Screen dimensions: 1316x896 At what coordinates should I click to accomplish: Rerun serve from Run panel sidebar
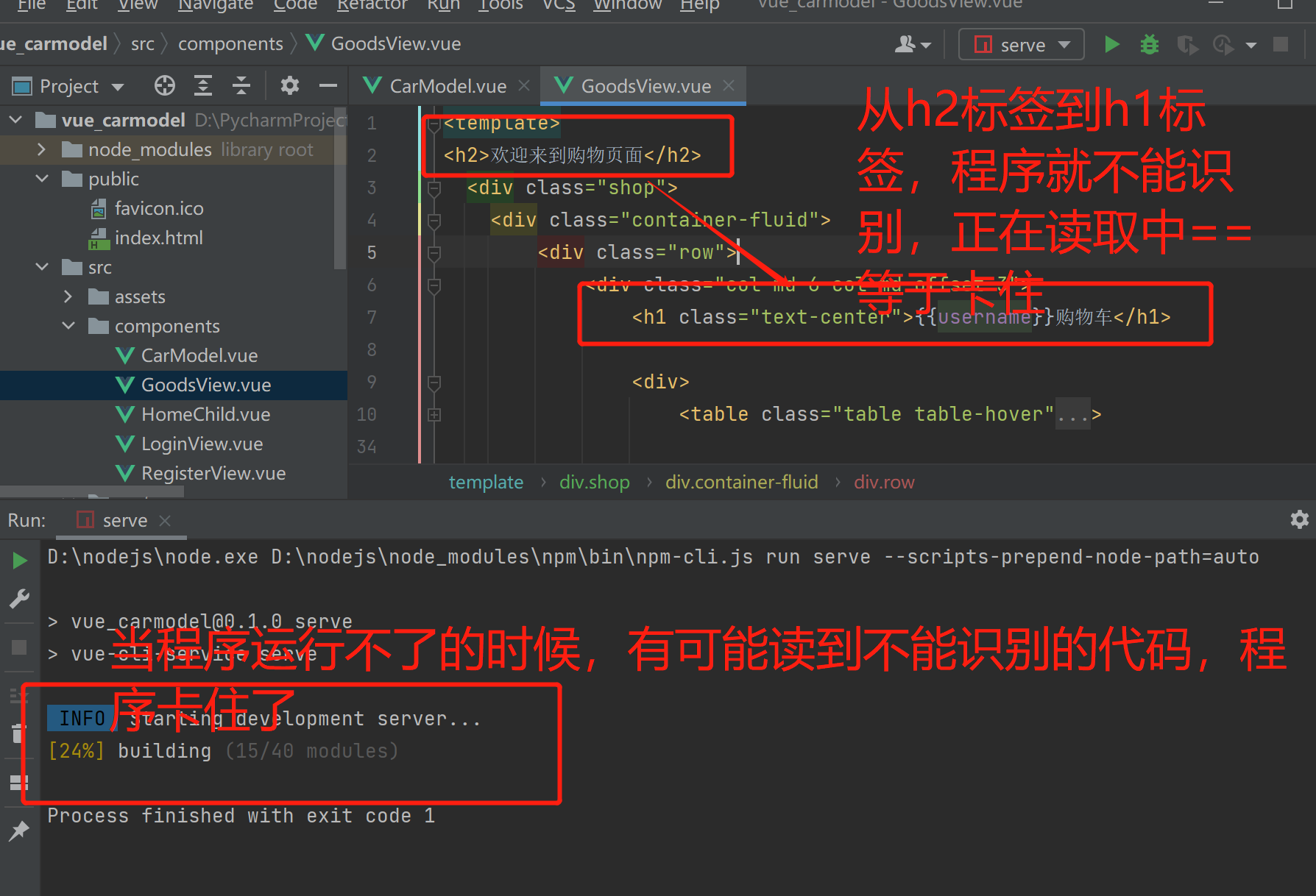click(20, 561)
